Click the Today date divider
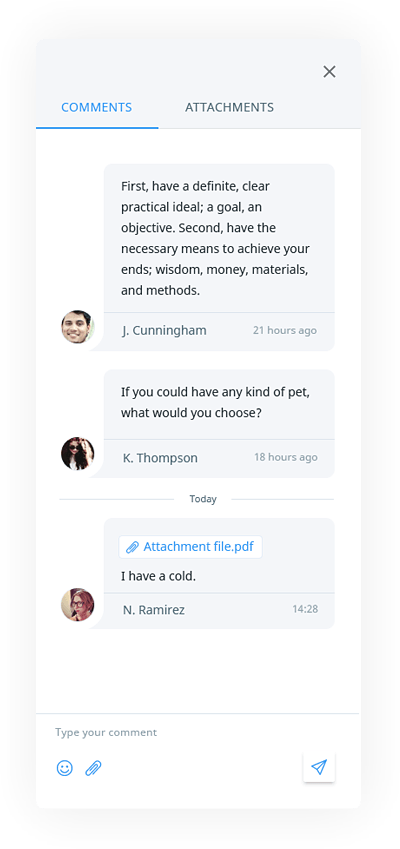The height and width of the screenshot is (849, 400). (x=203, y=499)
